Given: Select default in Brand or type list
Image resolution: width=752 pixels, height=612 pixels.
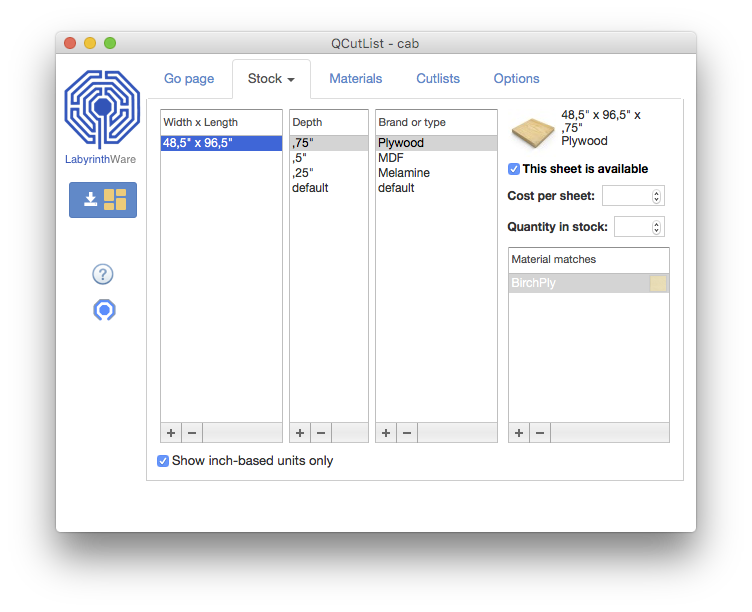Looking at the screenshot, I should click(436, 188).
